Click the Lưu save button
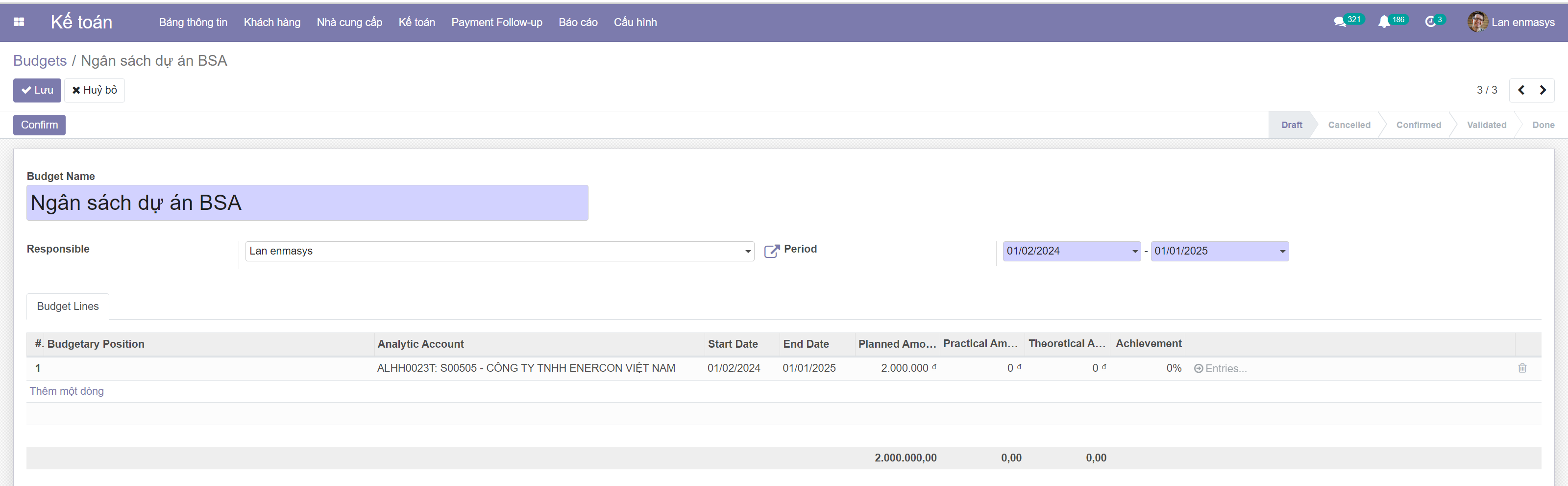 37,90
